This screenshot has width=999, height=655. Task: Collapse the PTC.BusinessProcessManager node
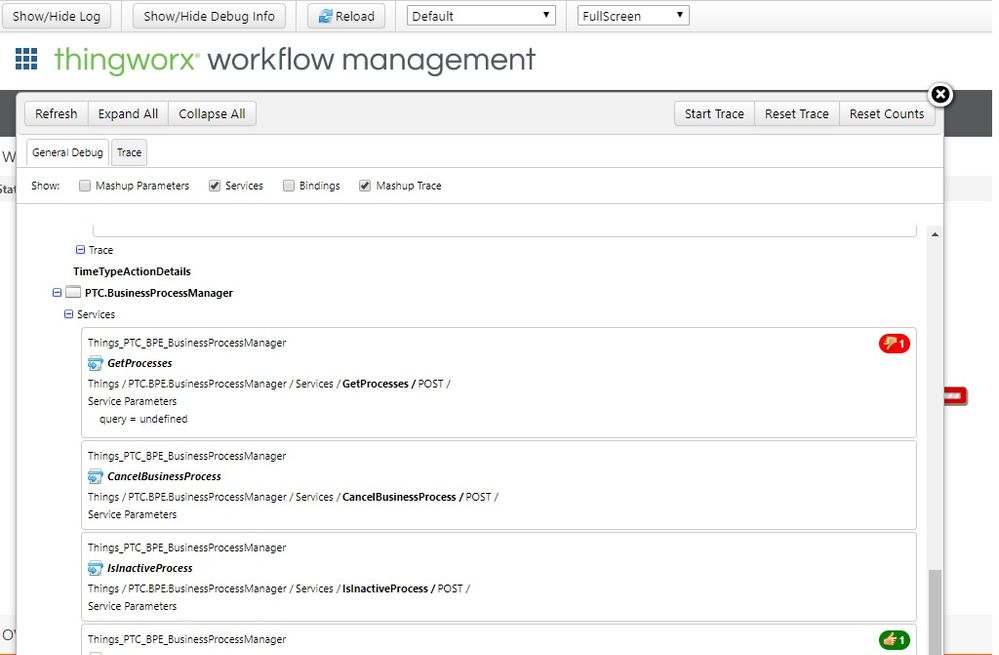tap(57, 292)
